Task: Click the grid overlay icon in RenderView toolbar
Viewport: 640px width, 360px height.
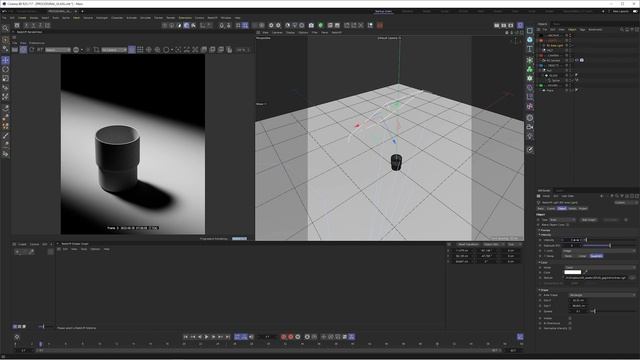Action: tap(140, 50)
